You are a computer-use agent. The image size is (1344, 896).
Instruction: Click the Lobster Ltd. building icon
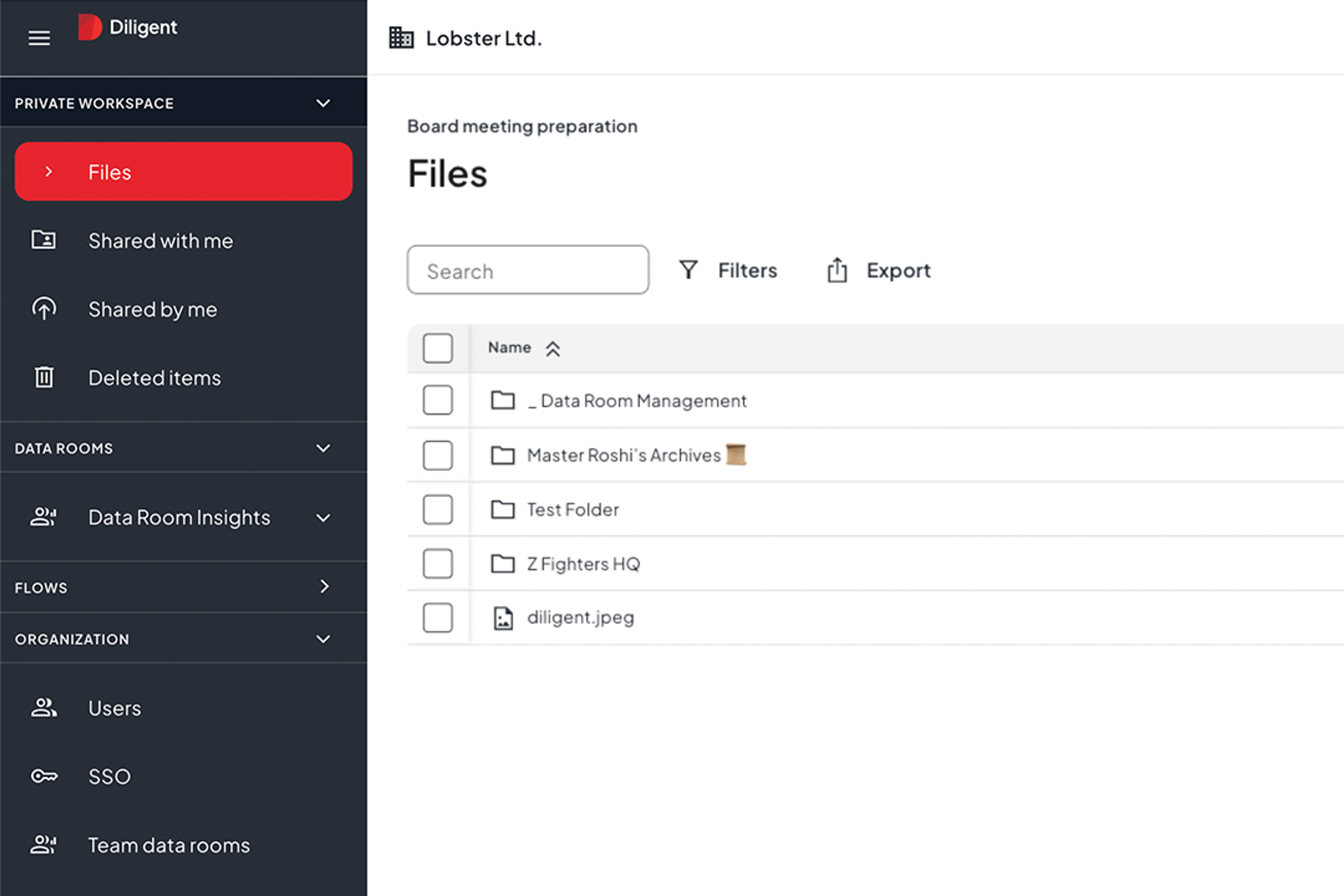pyautogui.click(x=401, y=38)
